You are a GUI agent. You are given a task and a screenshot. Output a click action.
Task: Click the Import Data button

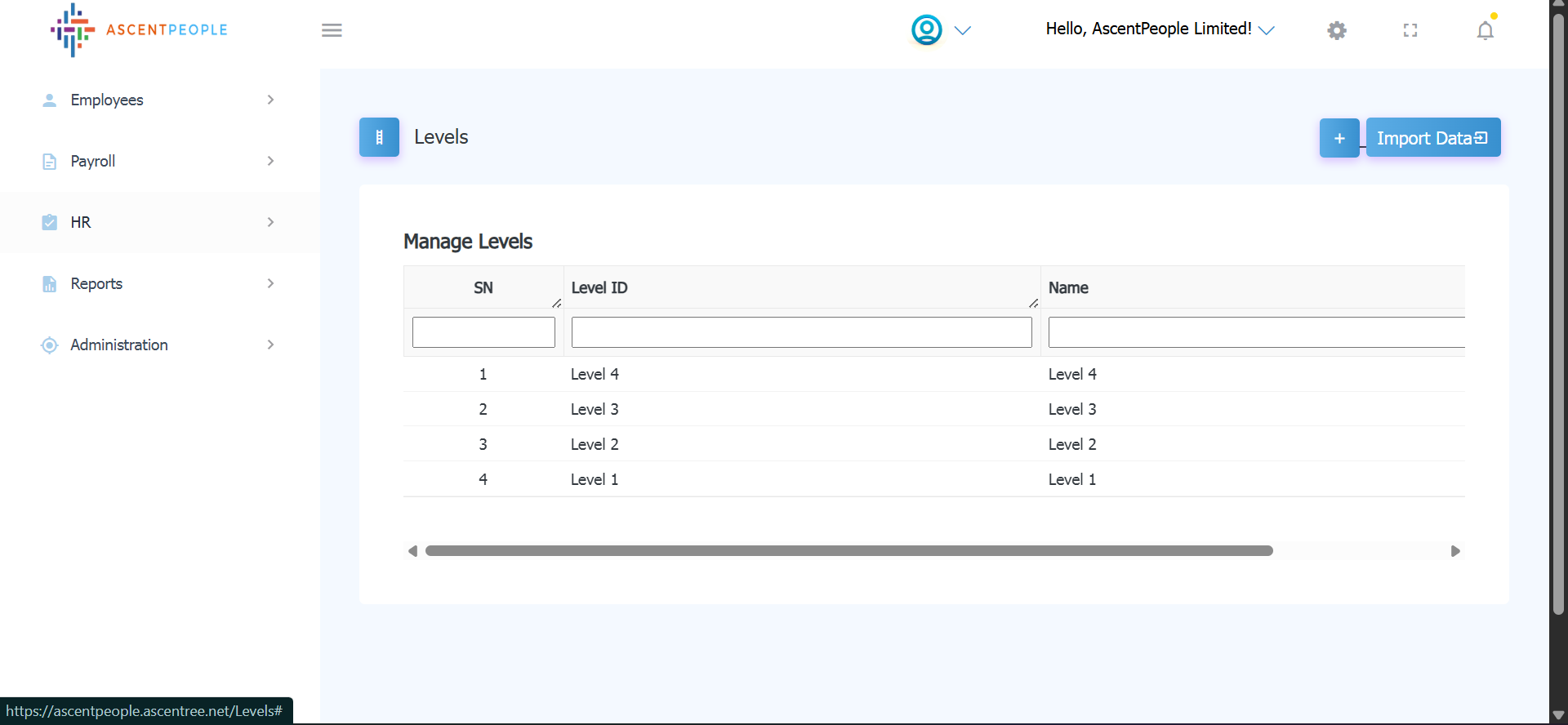tap(1432, 138)
